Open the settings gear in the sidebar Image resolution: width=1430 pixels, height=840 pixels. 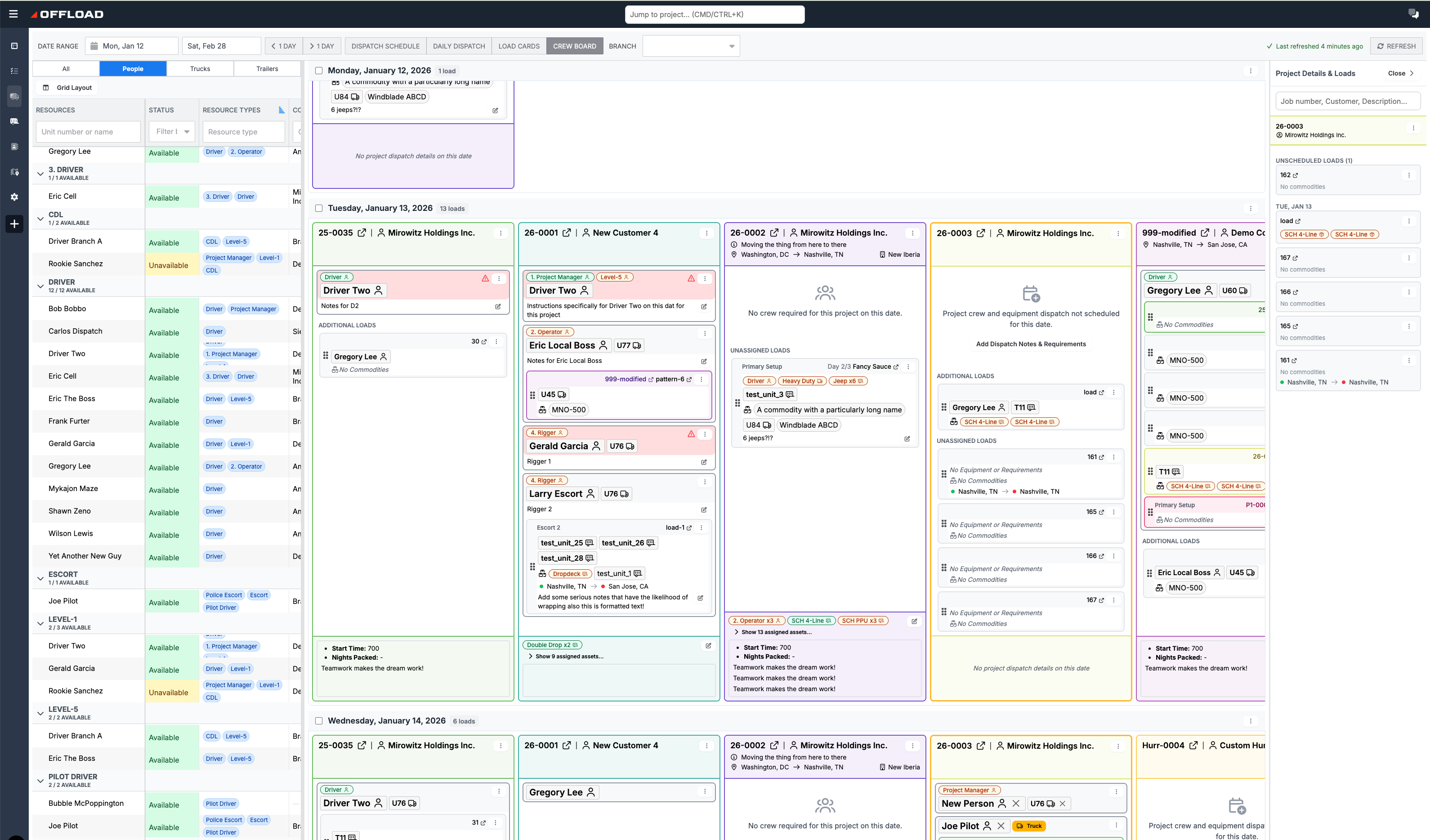pos(15,197)
